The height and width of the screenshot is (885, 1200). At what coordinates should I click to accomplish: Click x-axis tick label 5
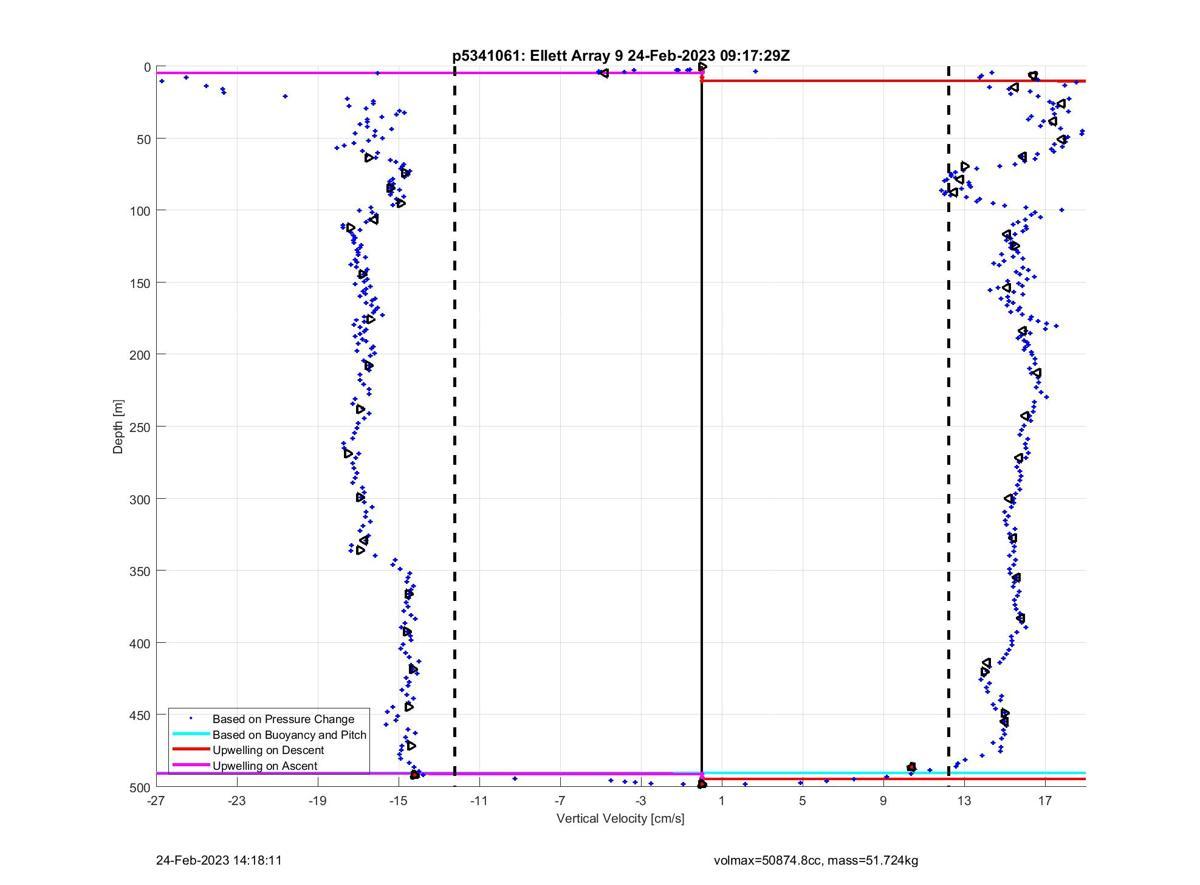(802, 800)
